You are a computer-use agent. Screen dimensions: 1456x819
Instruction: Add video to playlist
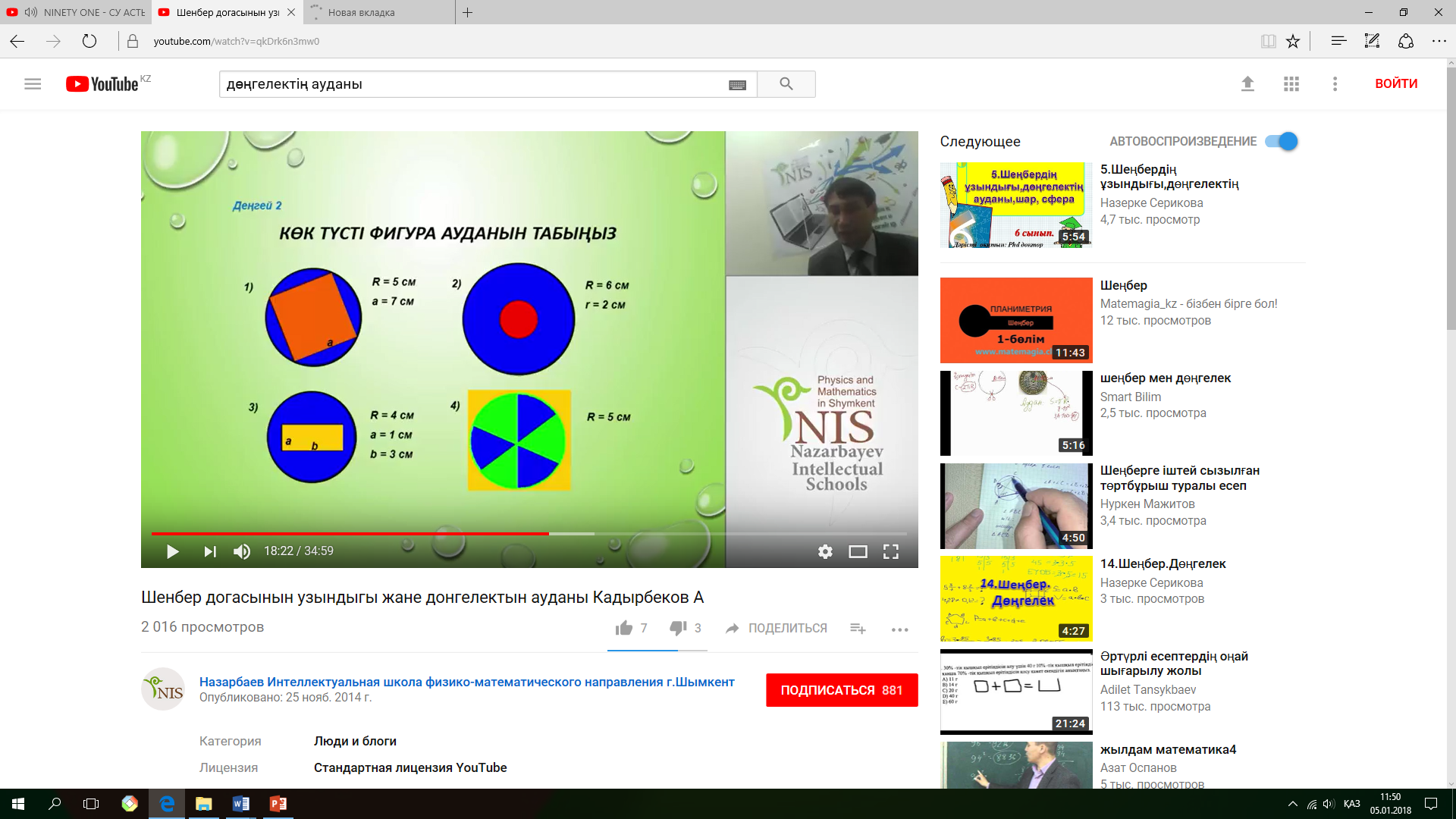pyautogui.click(x=858, y=628)
